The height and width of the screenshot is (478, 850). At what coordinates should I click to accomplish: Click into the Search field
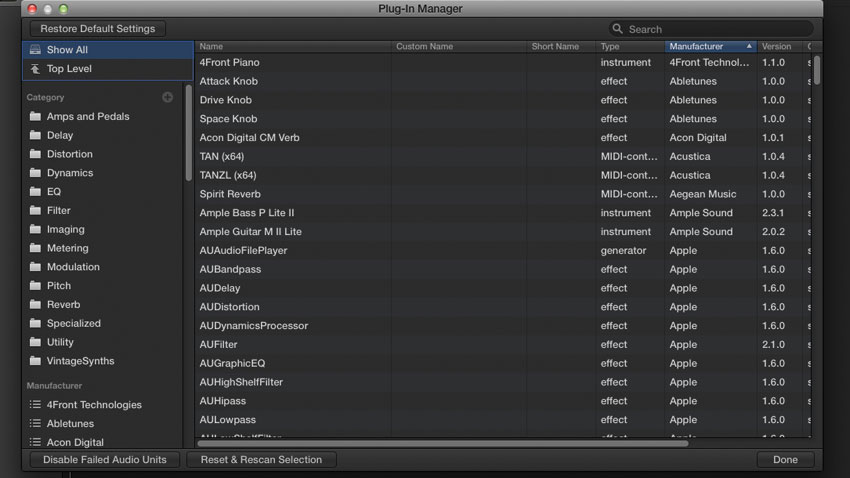(x=711, y=29)
